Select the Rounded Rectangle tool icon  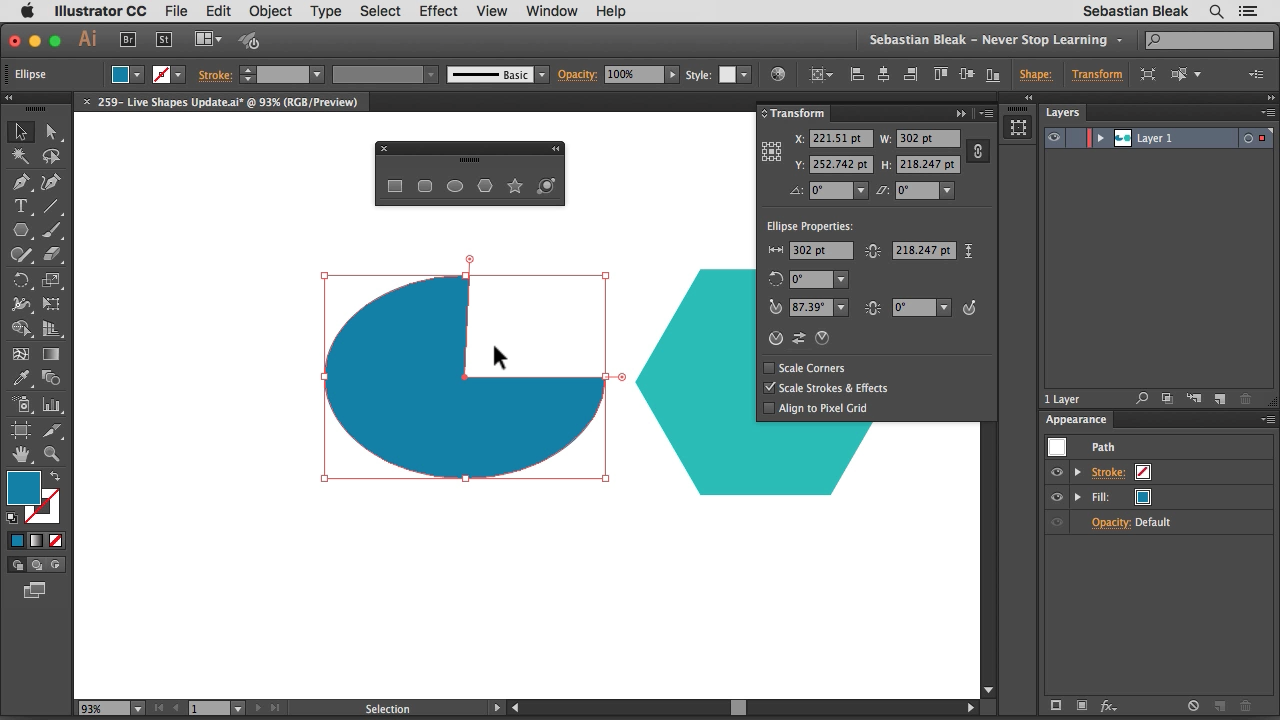tap(425, 186)
